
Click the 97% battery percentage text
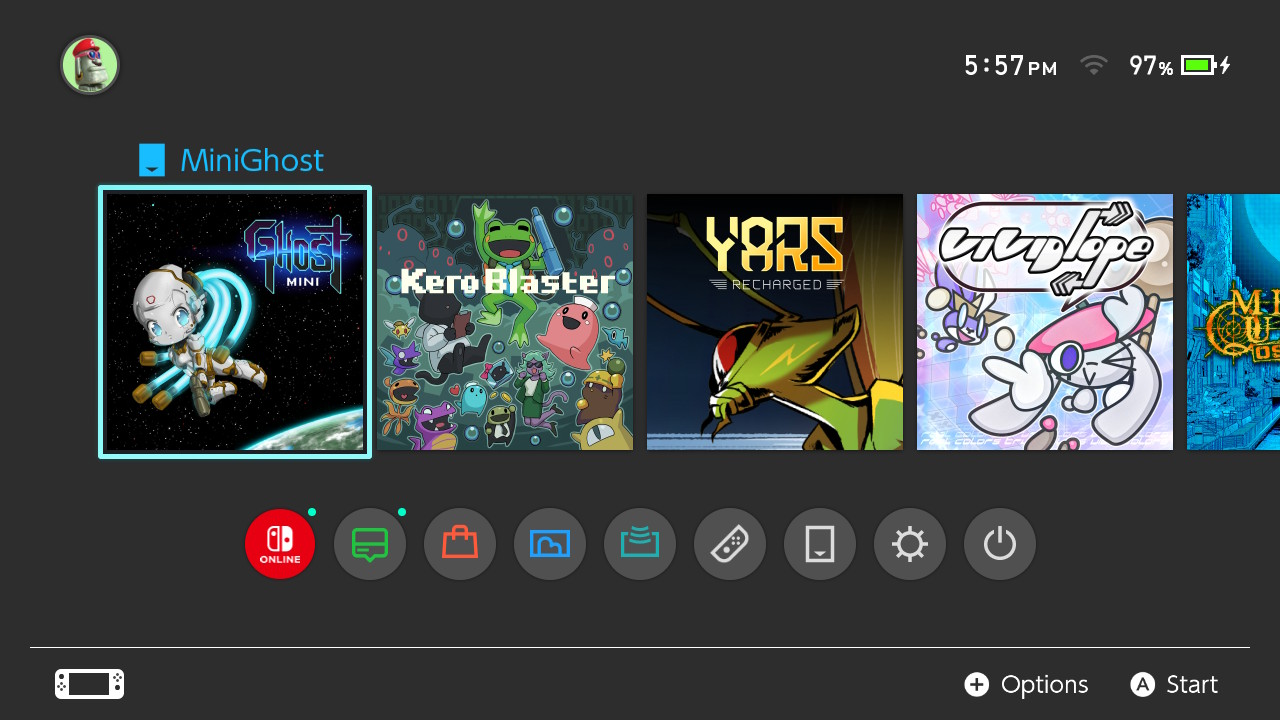tap(1151, 66)
